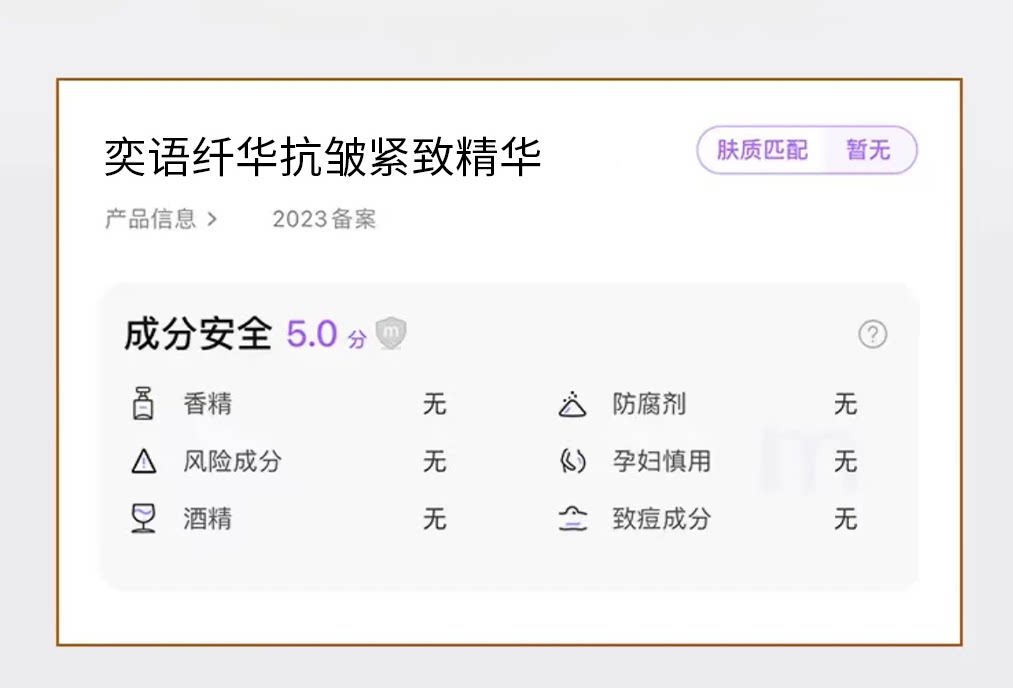Open the 2023备案 registration info
This screenshot has height=688, width=1013.
[324, 220]
